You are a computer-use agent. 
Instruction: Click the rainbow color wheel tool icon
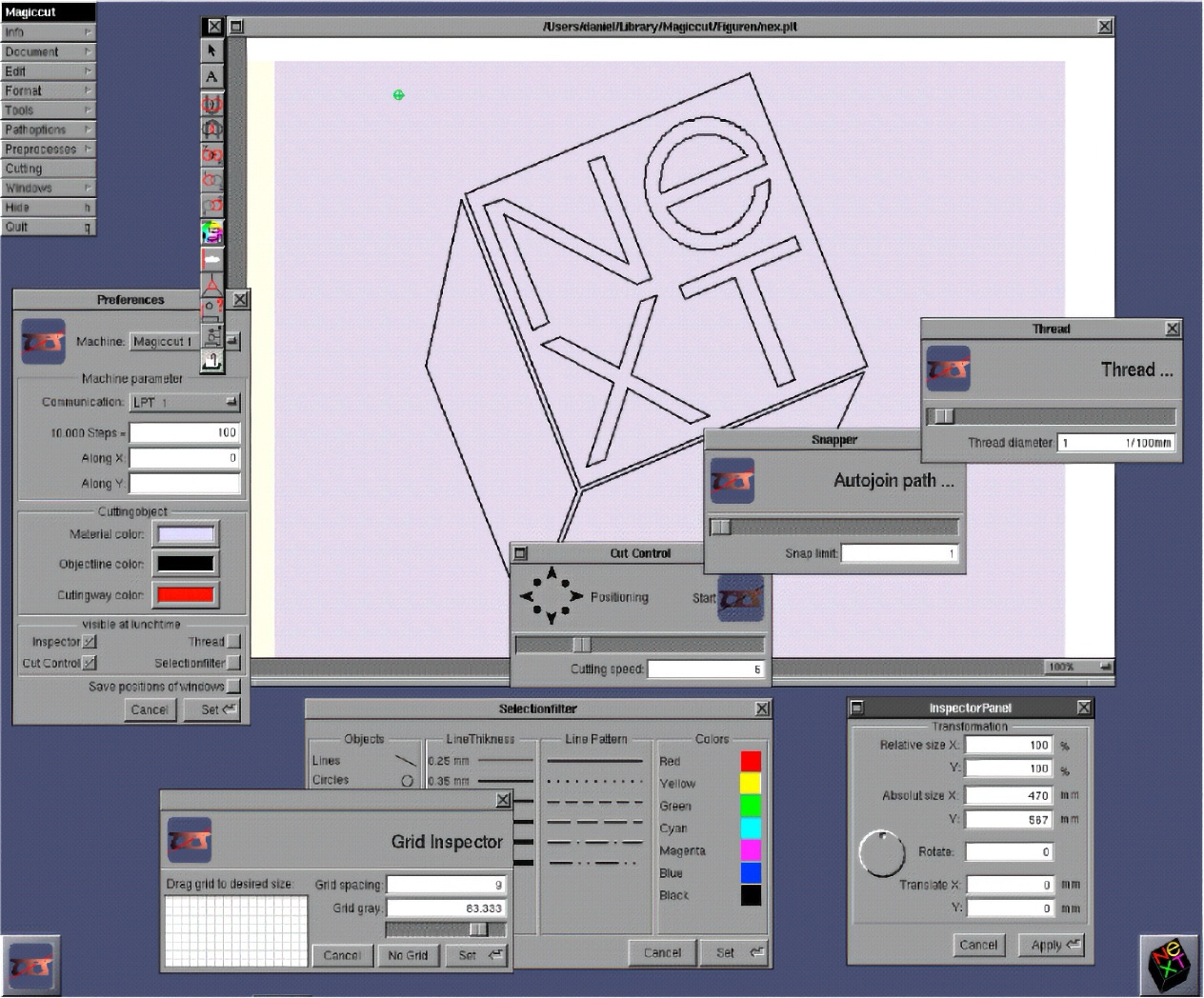[211, 231]
